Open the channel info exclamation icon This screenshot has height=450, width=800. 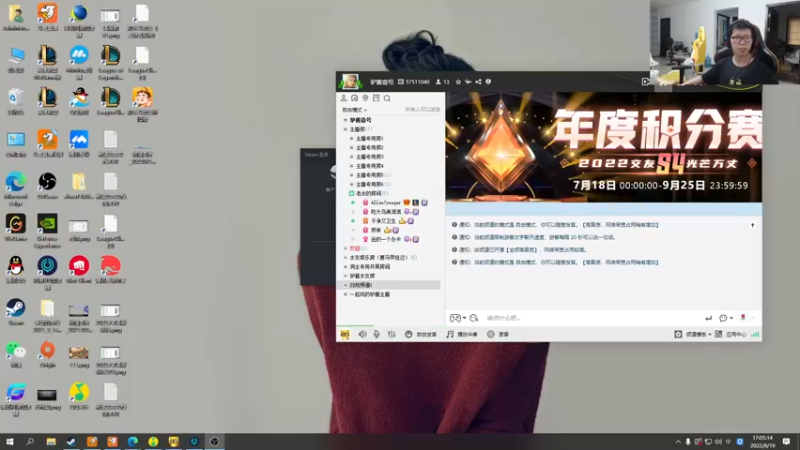tap(488, 82)
